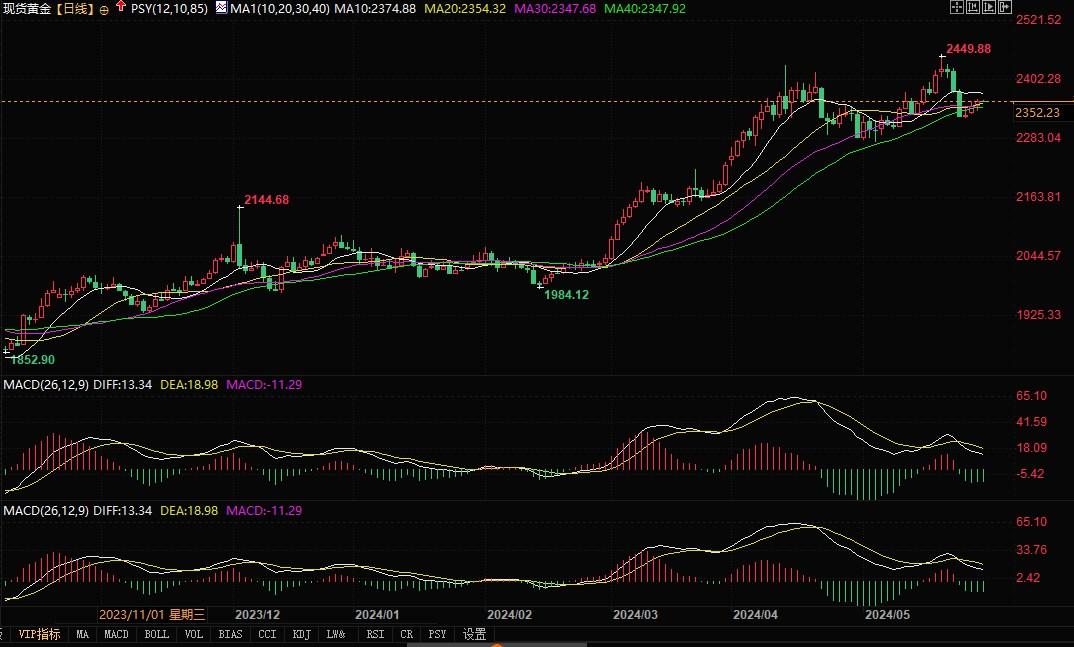1074x647 pixels.
Task: Click the chart icon before MA1(10,20,30,40)
Action: tap(221, 7)
